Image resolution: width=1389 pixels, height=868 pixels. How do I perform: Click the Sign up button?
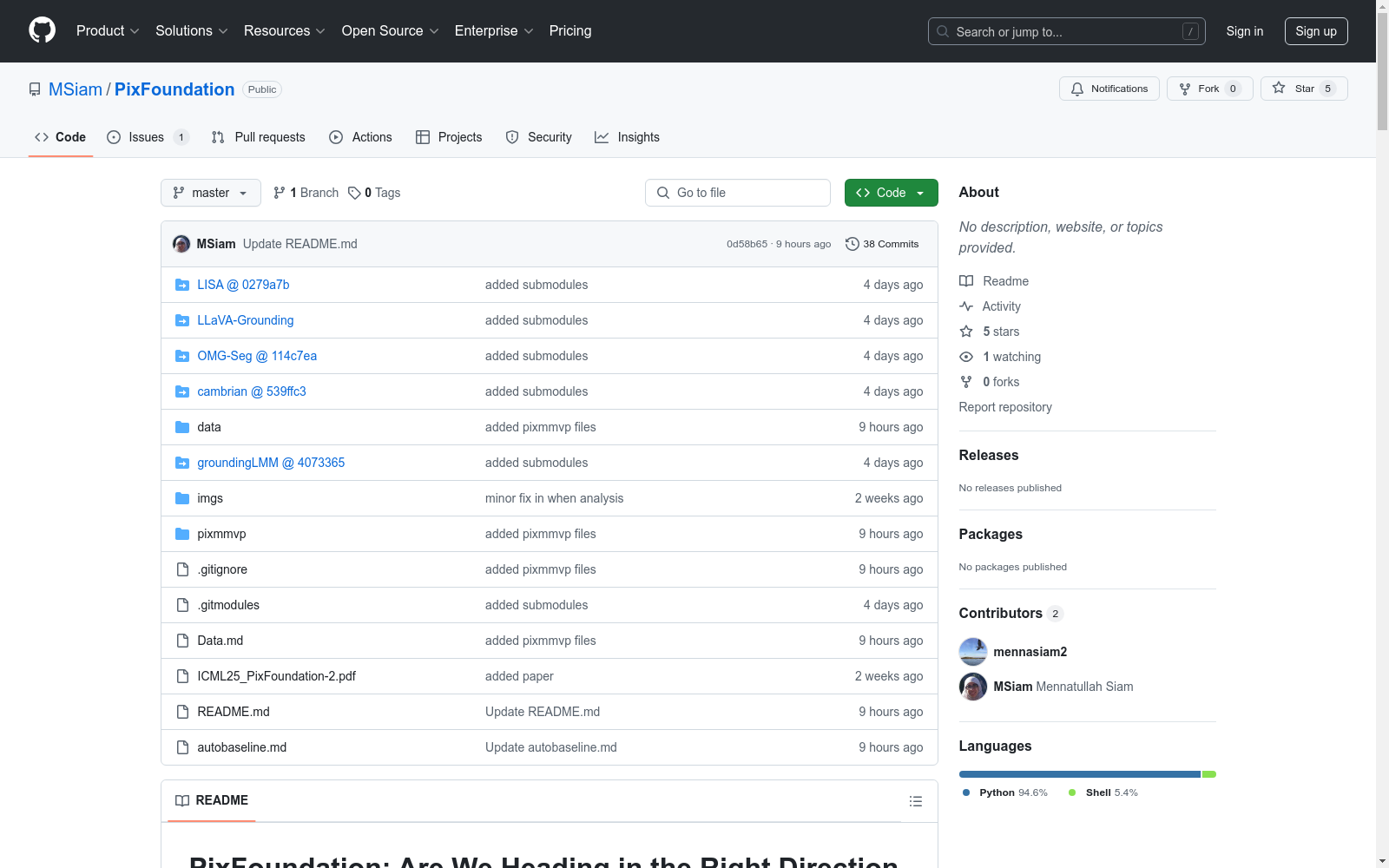(x=1316, y=31)
